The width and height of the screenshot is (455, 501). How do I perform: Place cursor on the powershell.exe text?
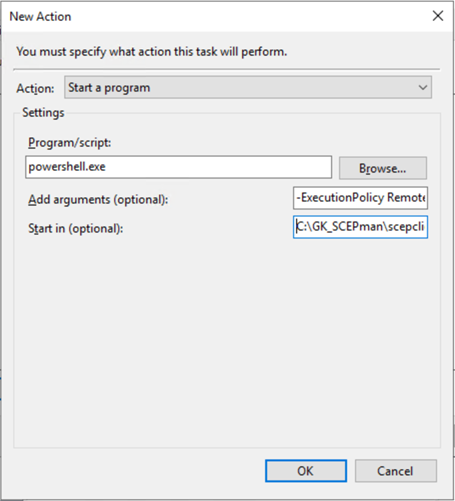point(67,167)
